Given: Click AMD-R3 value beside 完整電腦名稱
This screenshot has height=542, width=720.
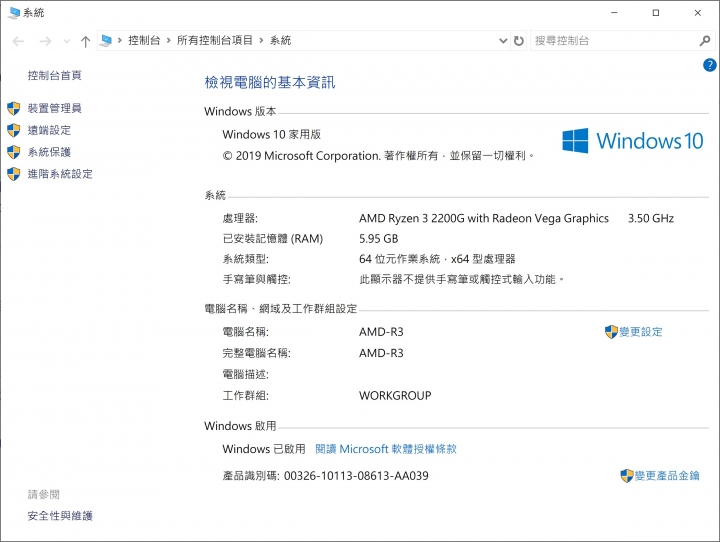Looking at the screenshot, I should 381,353.
